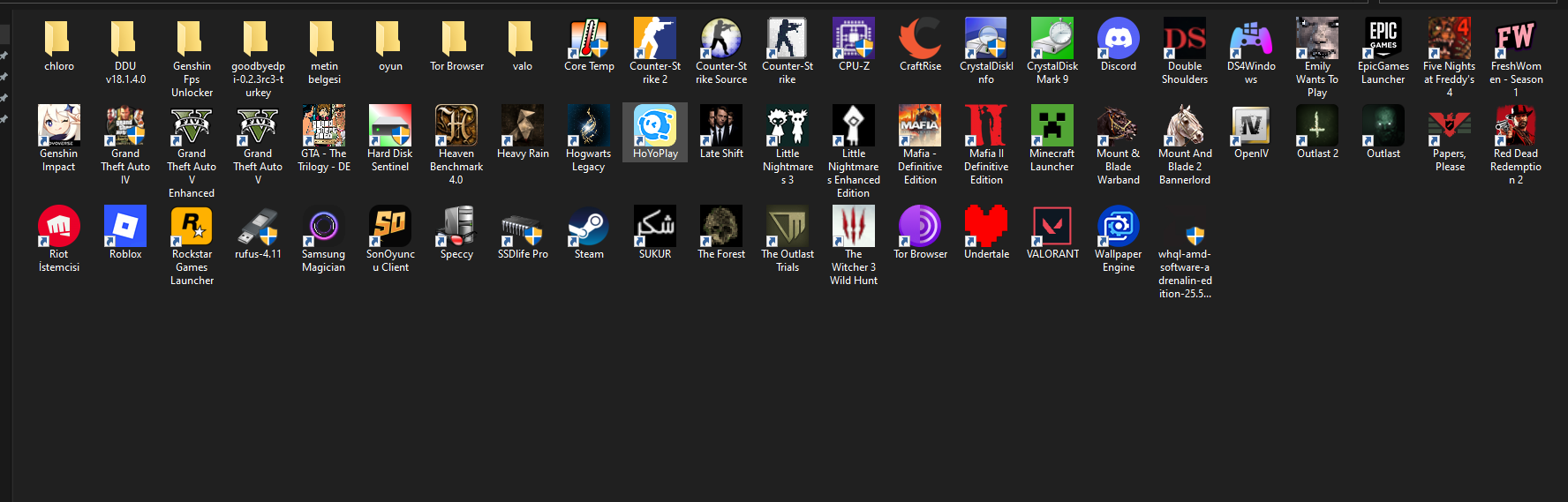The width and height of the screenshot is (1568, 502).
Task: Launch the VALORANT shortcut
Action: [x=1052, y=226]
